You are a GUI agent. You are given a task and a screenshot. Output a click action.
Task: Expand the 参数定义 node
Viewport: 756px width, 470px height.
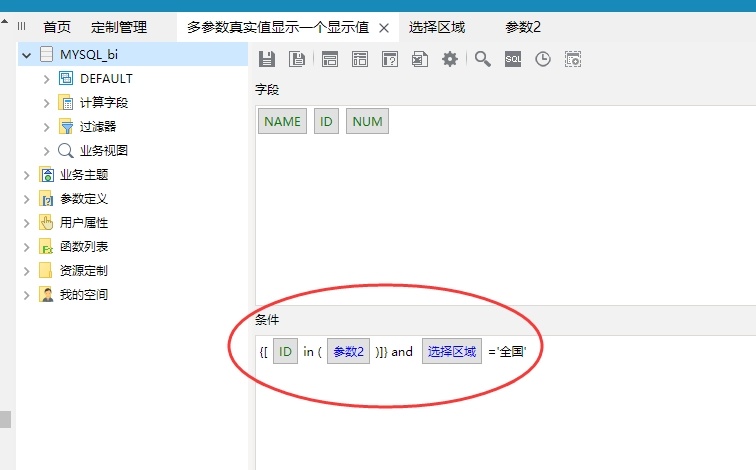27,199
